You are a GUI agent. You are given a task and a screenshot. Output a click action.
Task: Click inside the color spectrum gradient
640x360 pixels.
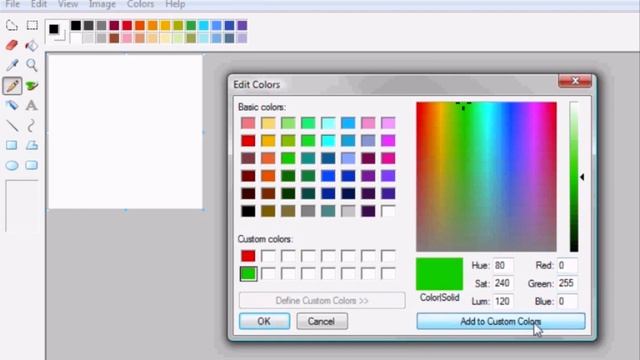pyautogui.click(x=486, y=177)
